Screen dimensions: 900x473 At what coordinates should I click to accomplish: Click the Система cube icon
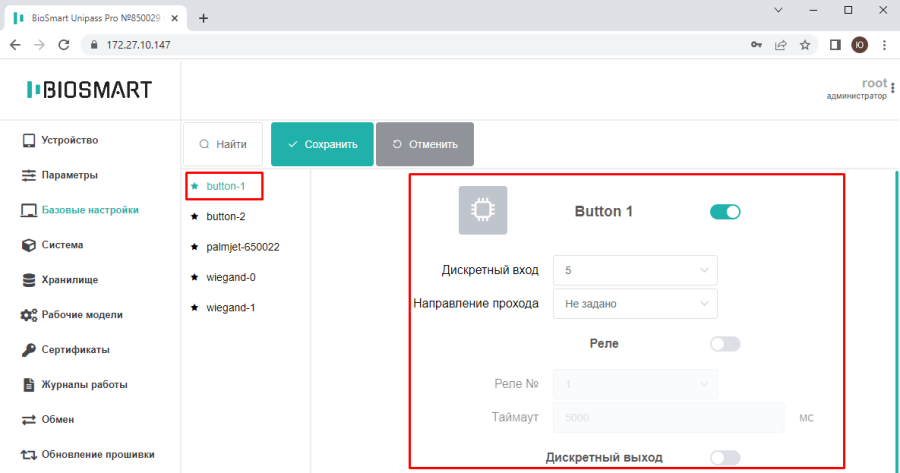tap(28, 245)
